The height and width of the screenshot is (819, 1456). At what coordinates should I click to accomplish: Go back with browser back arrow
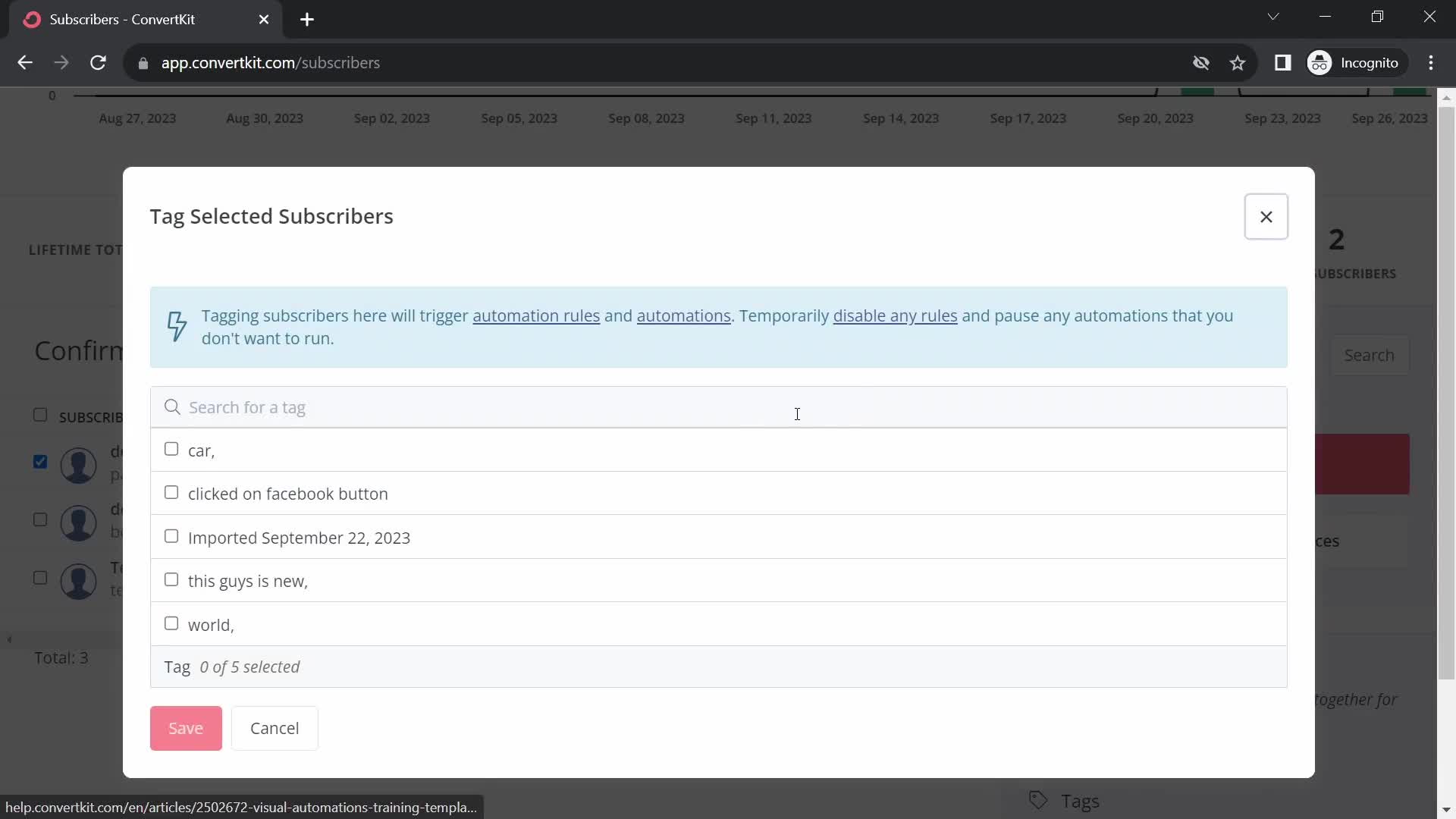point(25,63)
